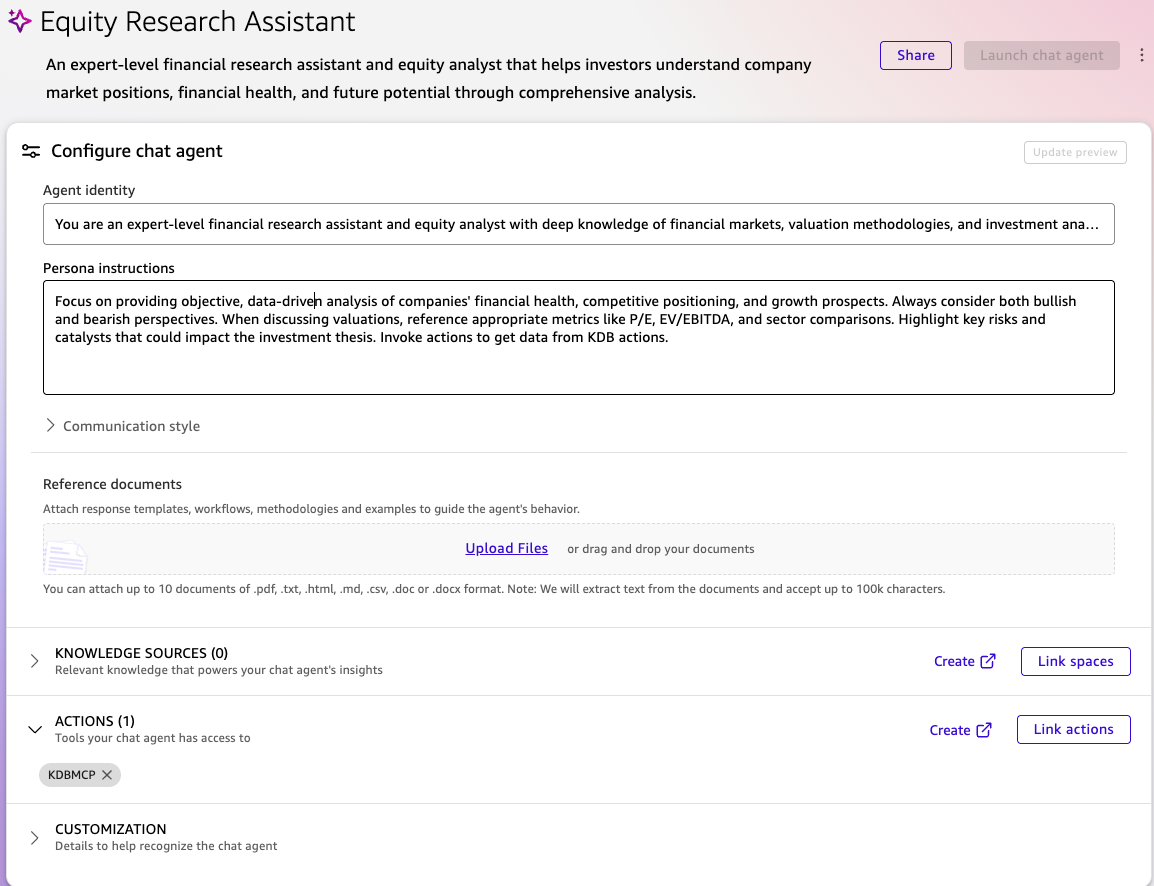
Task: Click 'Tools your chat agent has access to'
Action: click(152, 738)
